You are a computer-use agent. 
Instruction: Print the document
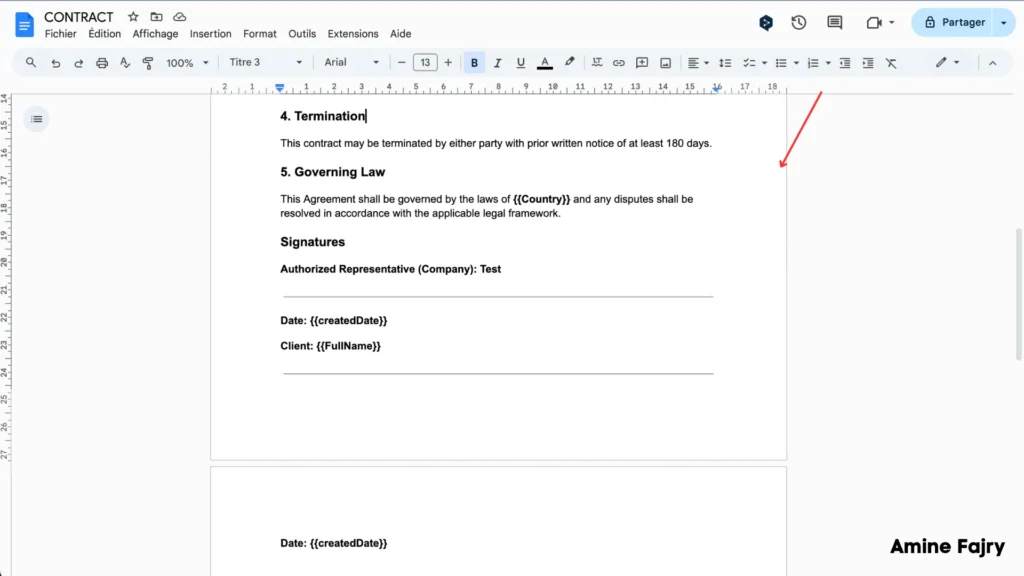pyautogui.click(x=102, y=63)
